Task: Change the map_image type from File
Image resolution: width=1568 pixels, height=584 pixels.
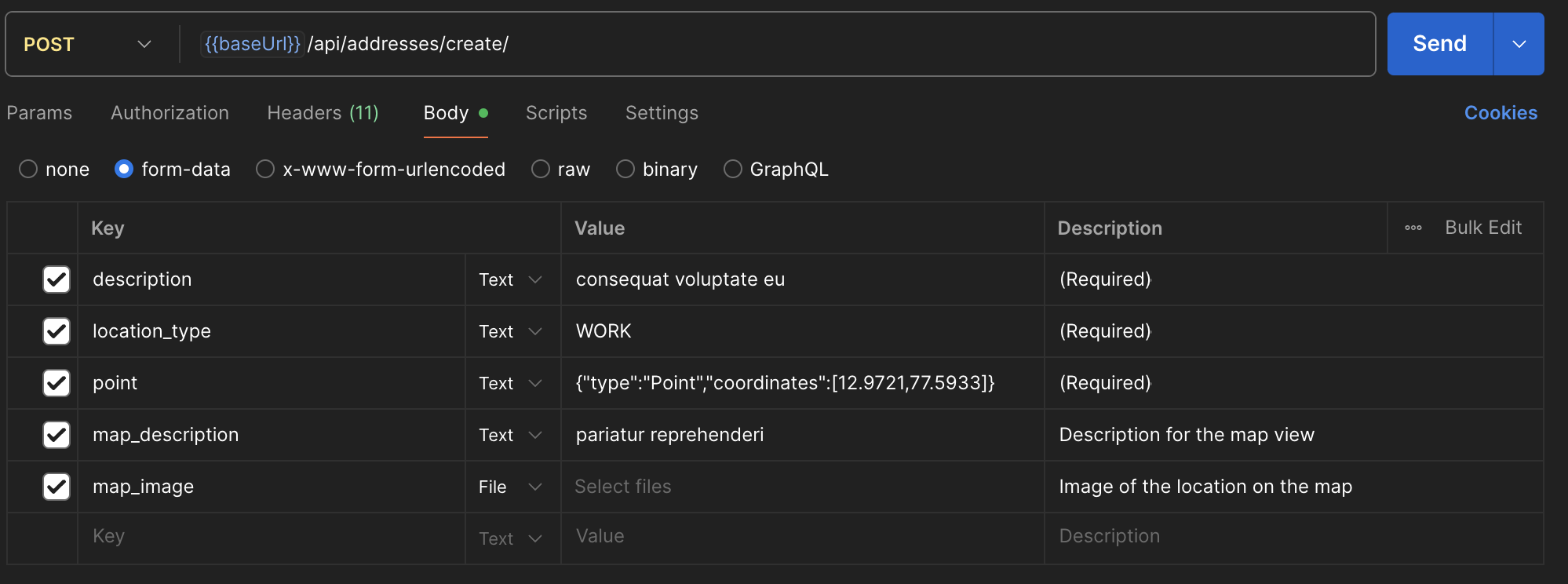Action: click(511, 487)
